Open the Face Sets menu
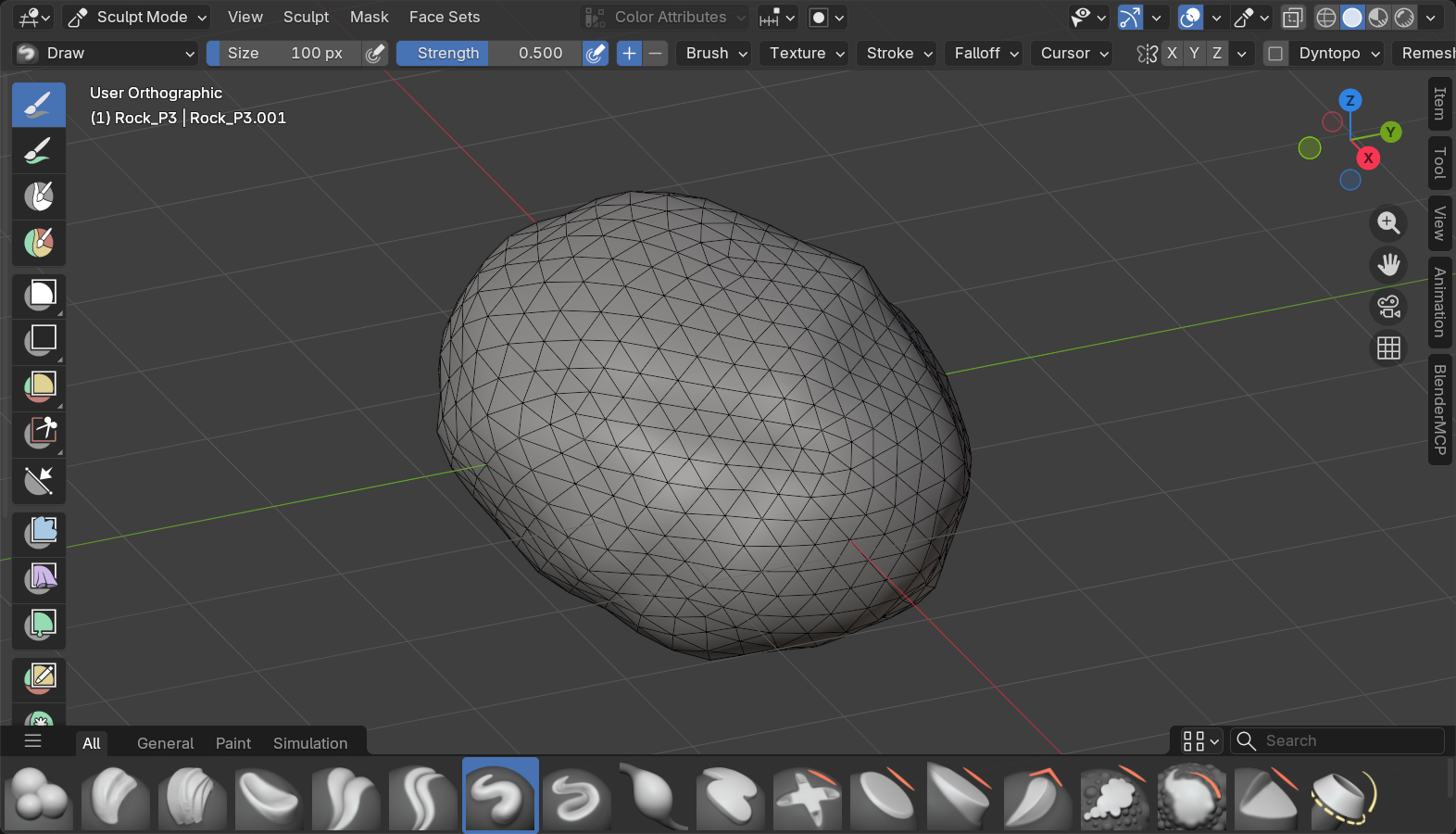The height and width of the screenshot is (834, 1456). pyautogui.click(x=445, y=18)
